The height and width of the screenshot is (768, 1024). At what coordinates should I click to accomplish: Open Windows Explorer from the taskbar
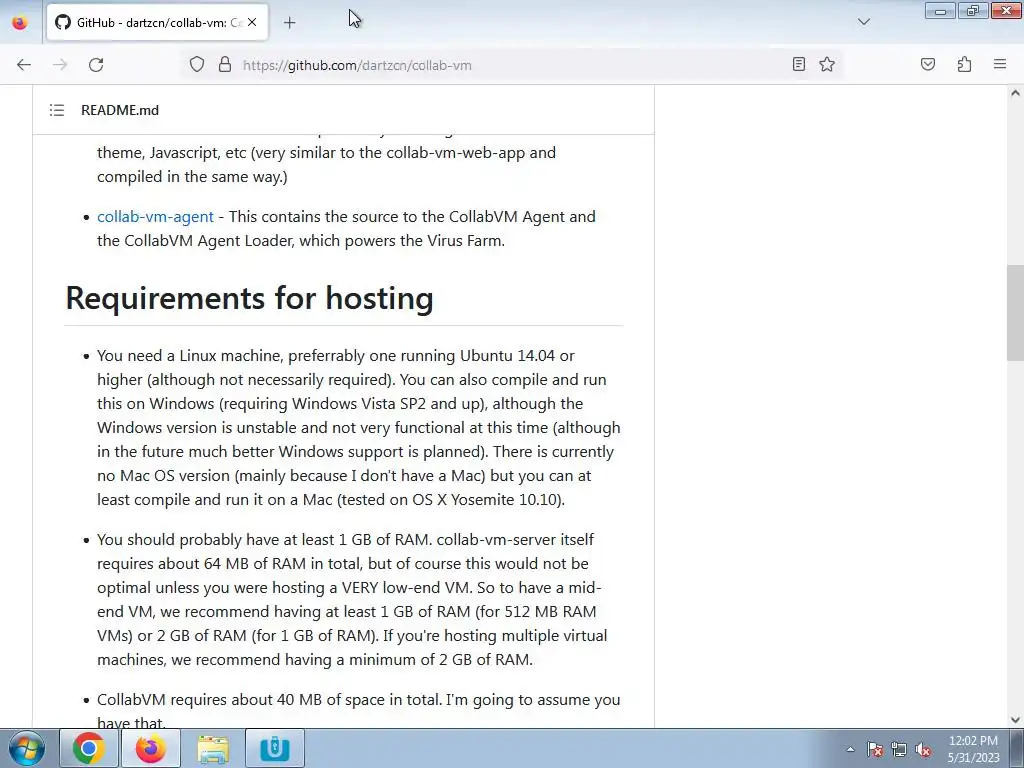(213, 748)
